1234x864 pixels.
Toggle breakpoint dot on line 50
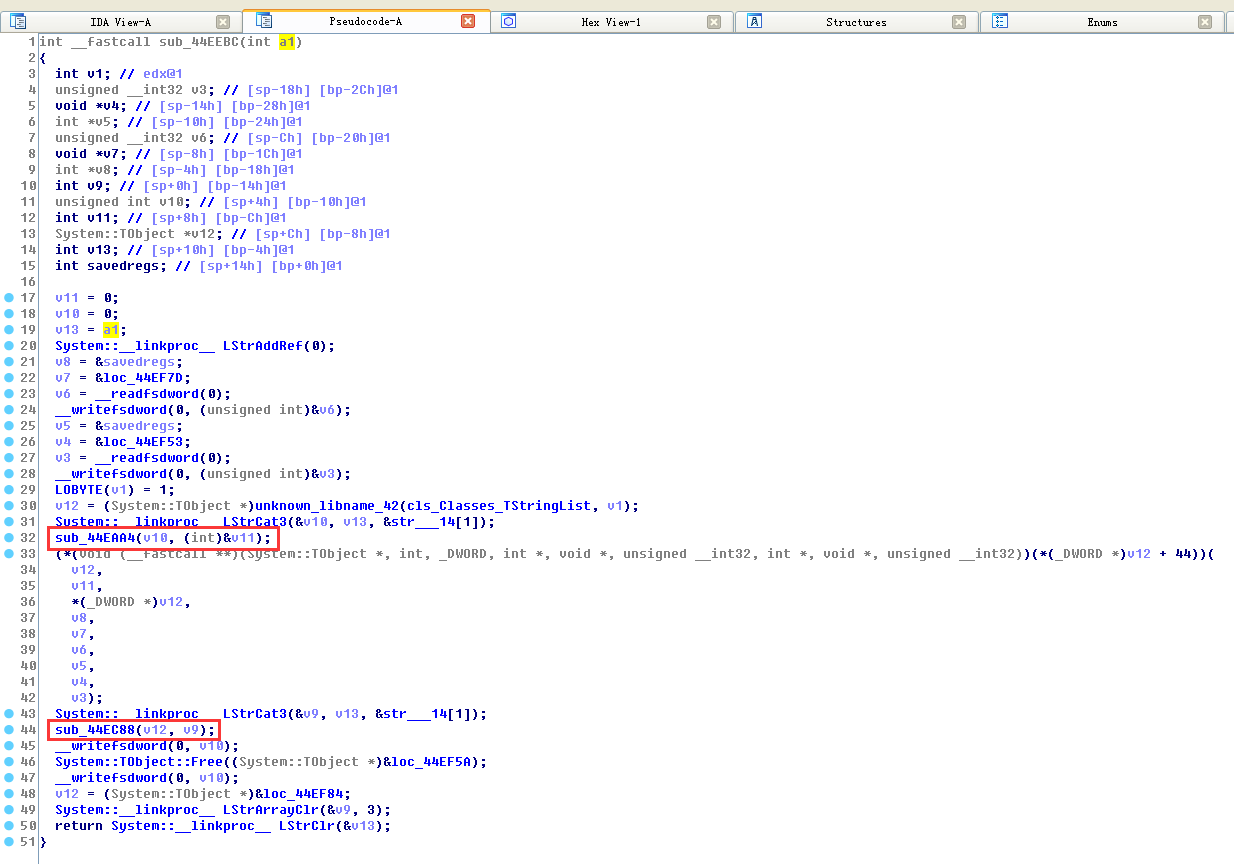click(x=9, y=826)
